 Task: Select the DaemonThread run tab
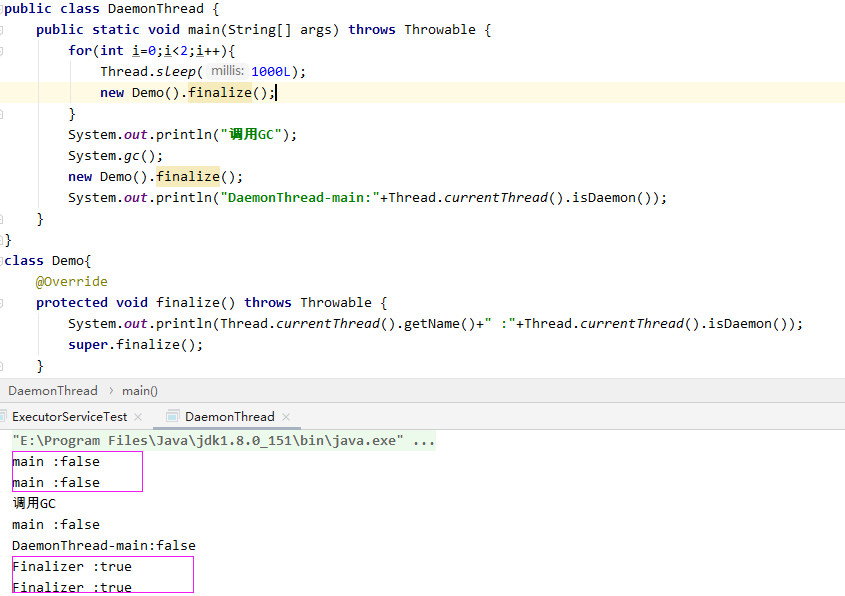tap(230, 417)
